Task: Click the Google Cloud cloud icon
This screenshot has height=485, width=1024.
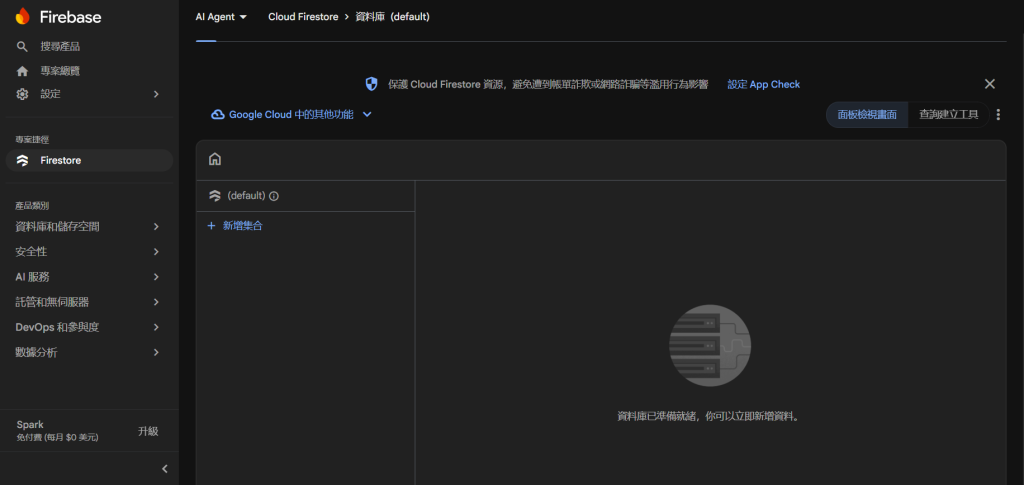Action: click(217, 114)
